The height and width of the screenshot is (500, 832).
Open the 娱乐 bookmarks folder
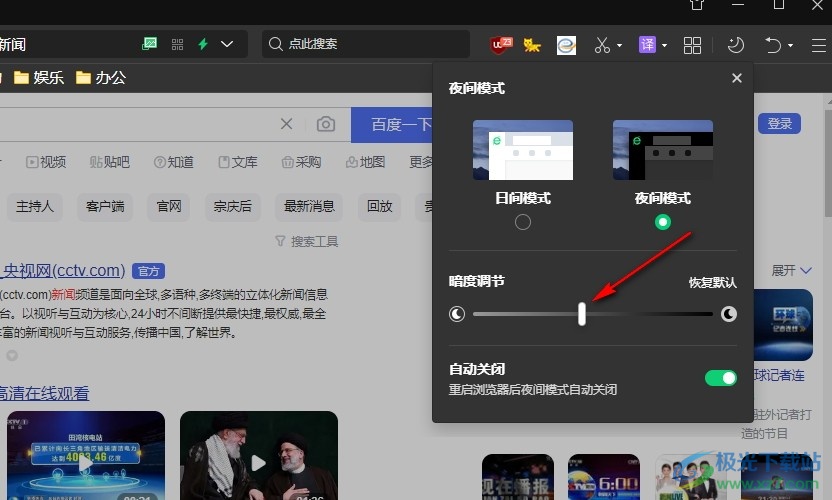[39, 77]
